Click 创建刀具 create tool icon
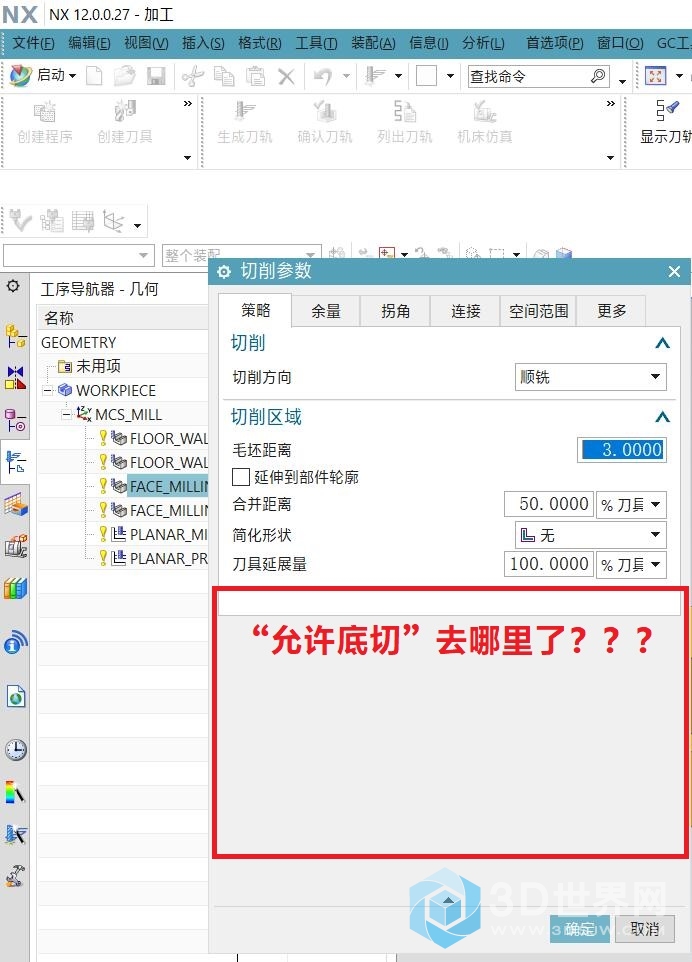 coord(125,123)
